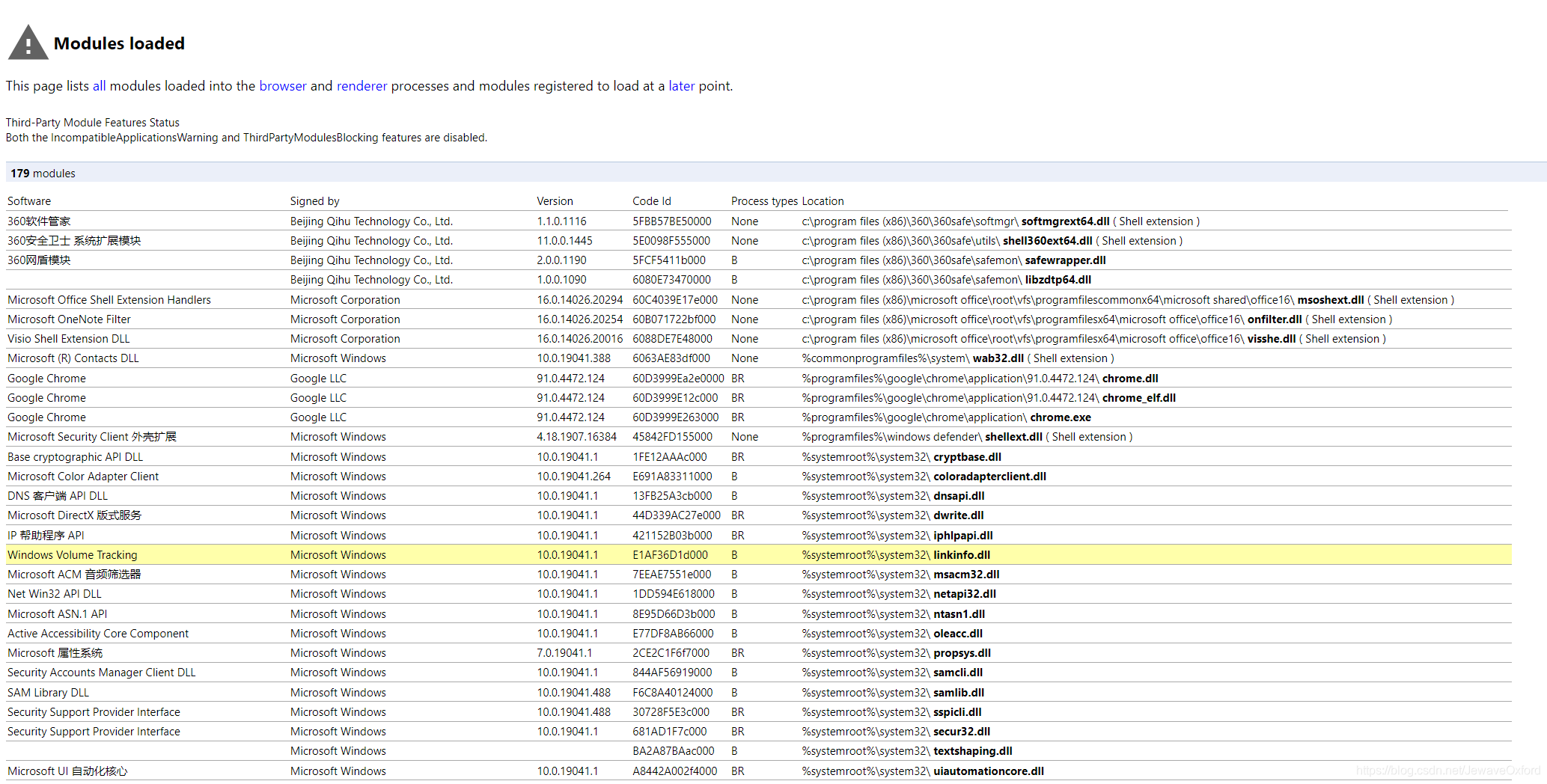Select the softmgrext64.dll file name

coord(1065,221)
